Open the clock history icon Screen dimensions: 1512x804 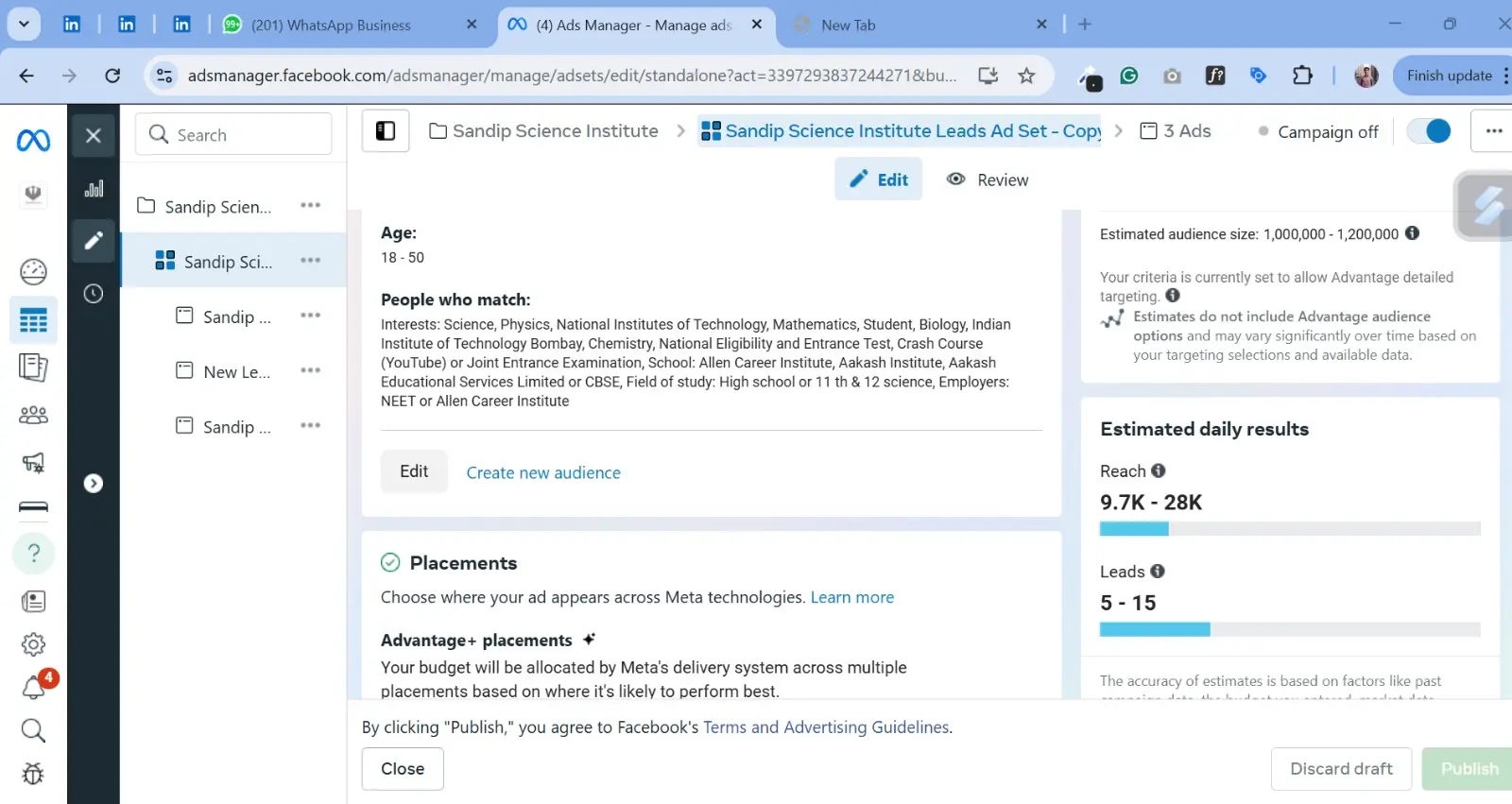[94, 294]
